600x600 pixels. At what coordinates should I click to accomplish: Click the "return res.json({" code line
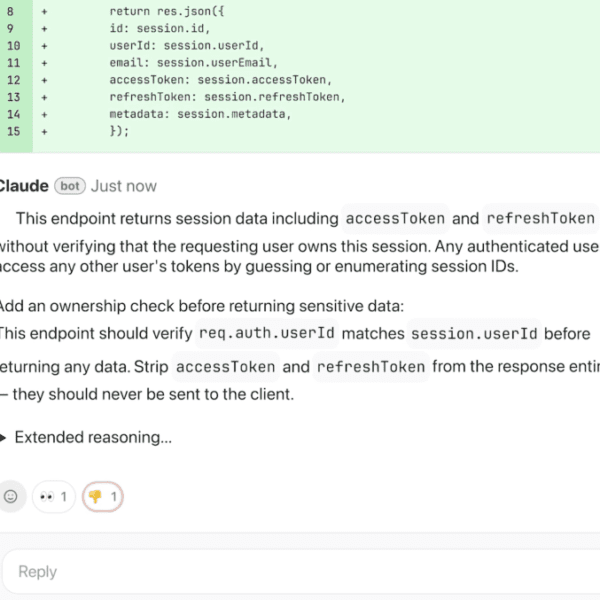click(161, 11)
